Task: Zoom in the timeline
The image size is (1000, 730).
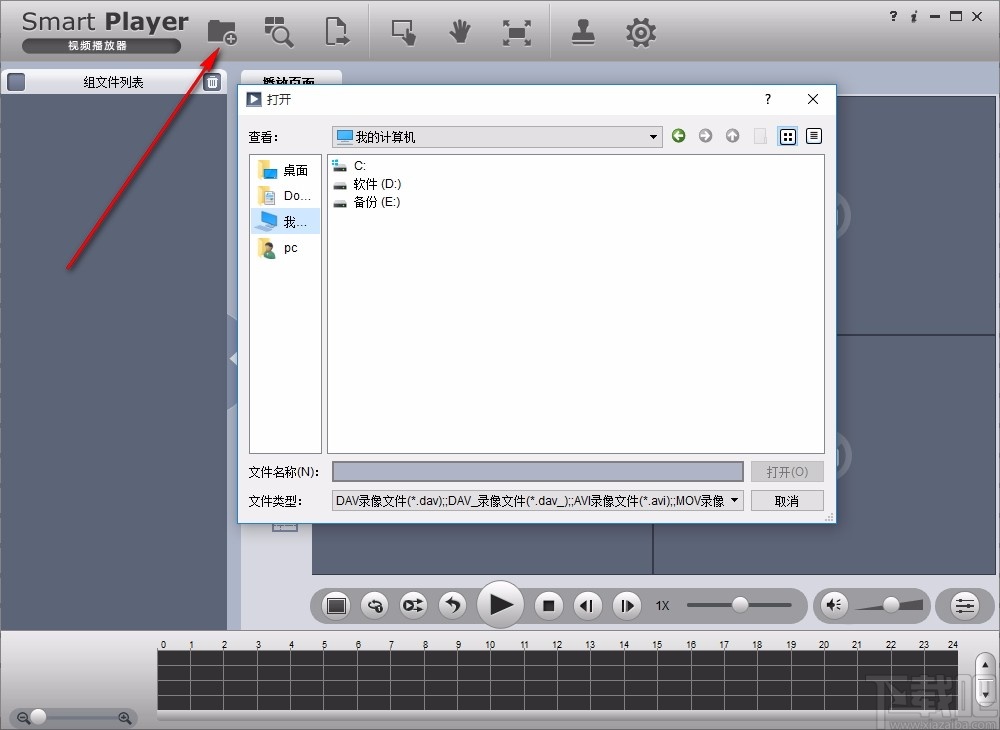Action: point(125,718)
